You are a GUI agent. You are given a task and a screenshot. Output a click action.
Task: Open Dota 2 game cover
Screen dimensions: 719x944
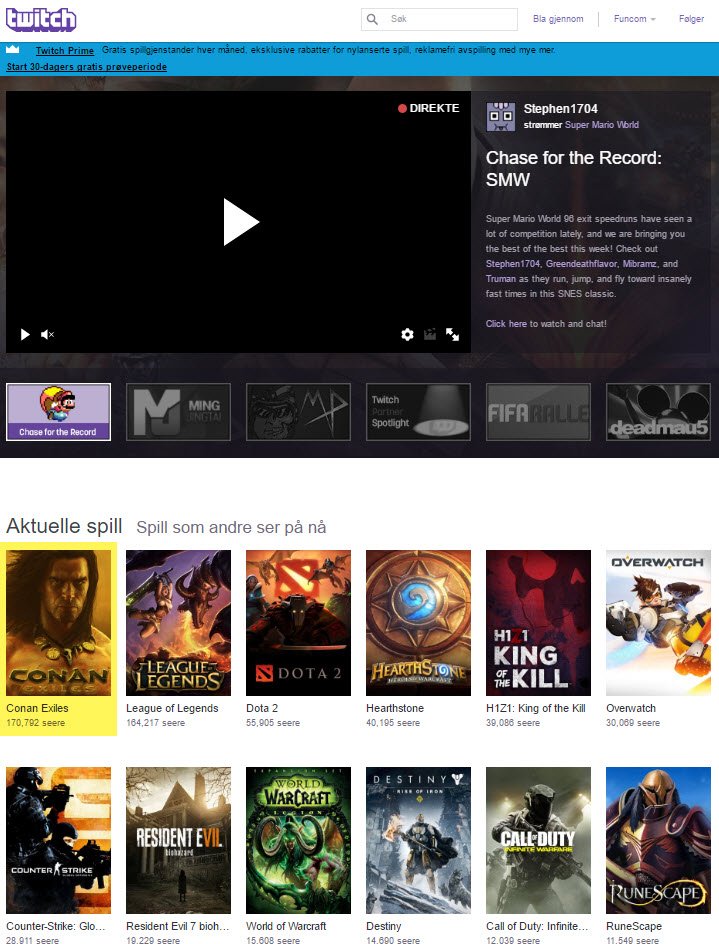click(x=298, y=623)
